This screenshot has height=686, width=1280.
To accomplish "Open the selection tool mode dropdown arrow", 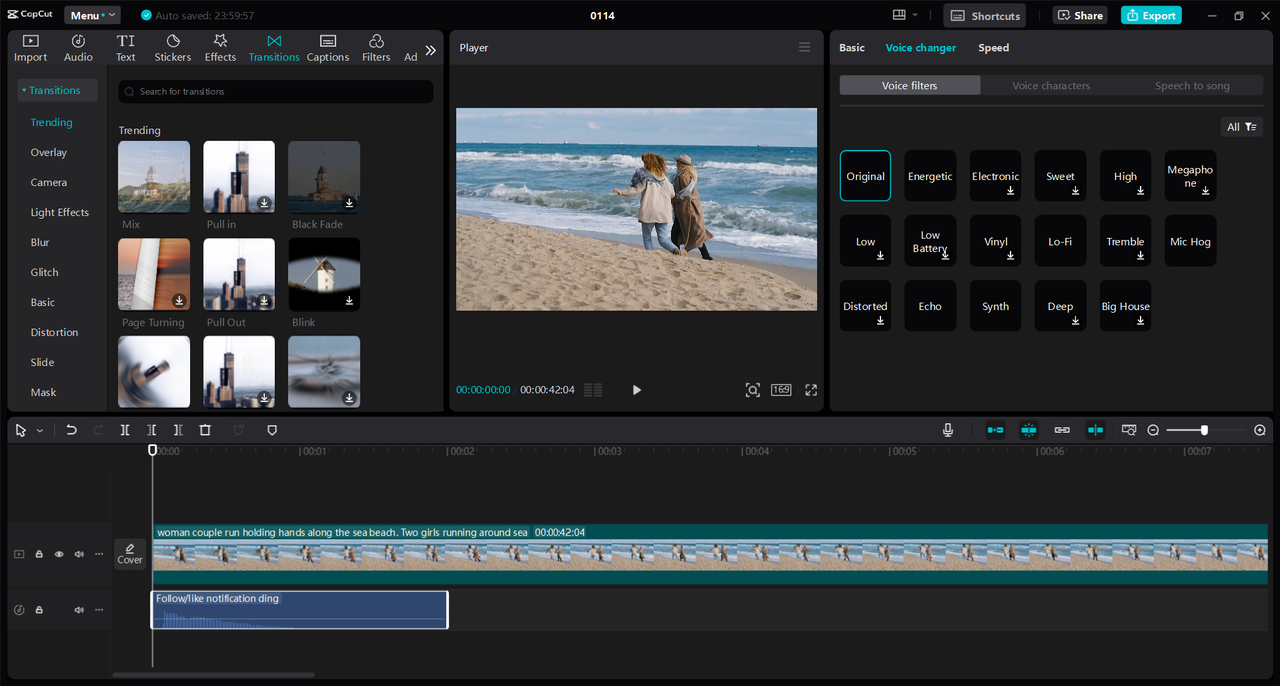I will pos(40,430).
